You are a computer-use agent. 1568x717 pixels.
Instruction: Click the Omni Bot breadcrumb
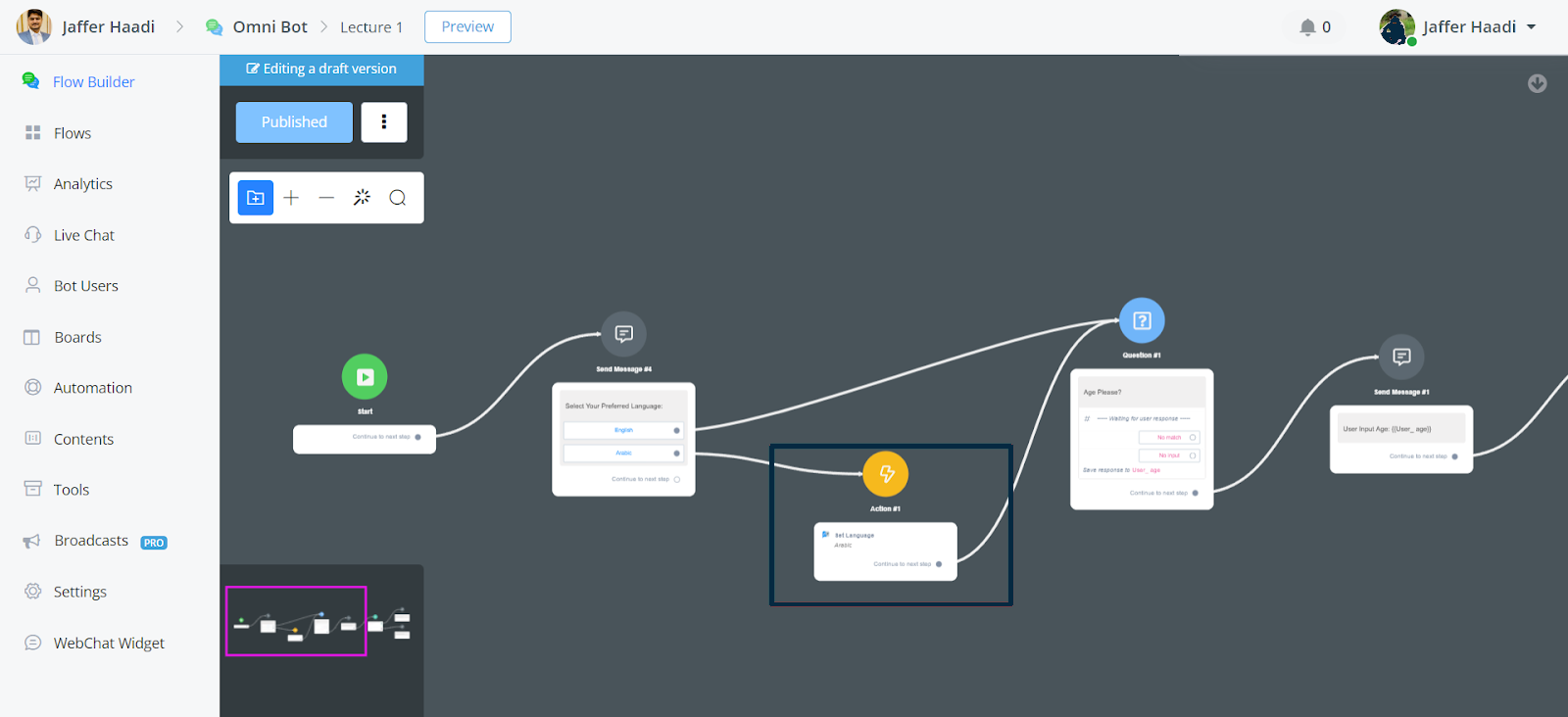point(269,27)
